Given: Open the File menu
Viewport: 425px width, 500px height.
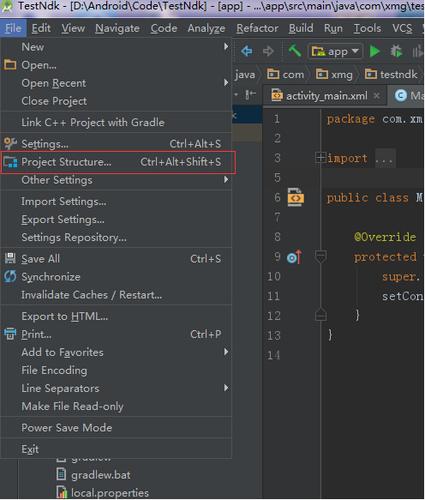Looking at the screenshot, I should pyautogui.click(x=13, y=28).
